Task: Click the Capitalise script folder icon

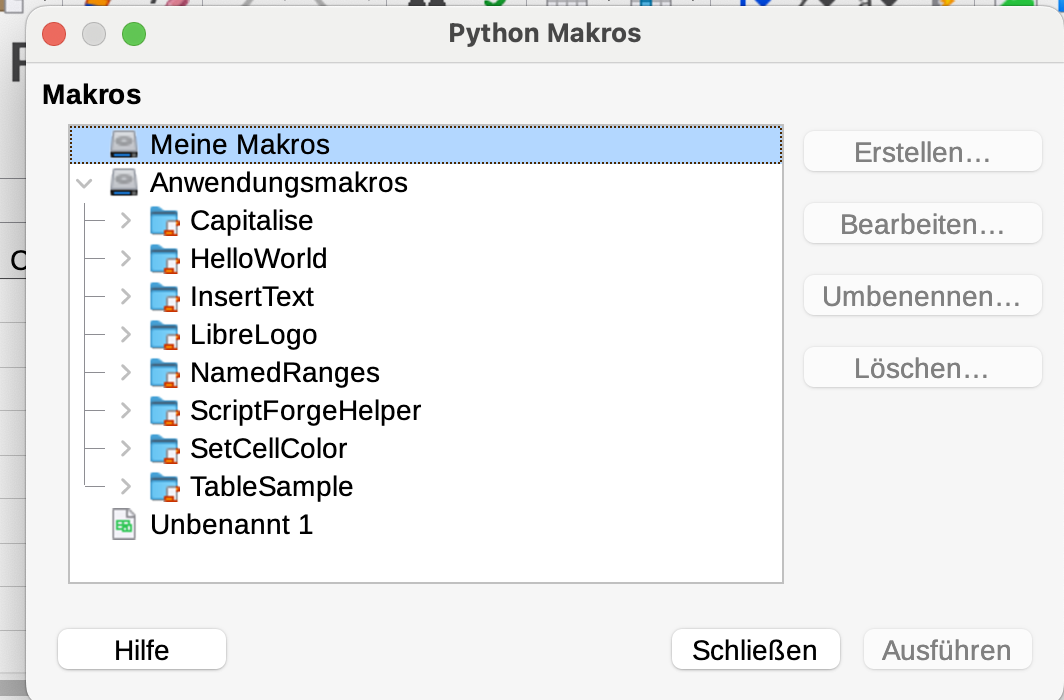Action: pyautogui.click(x=164, y=221)
